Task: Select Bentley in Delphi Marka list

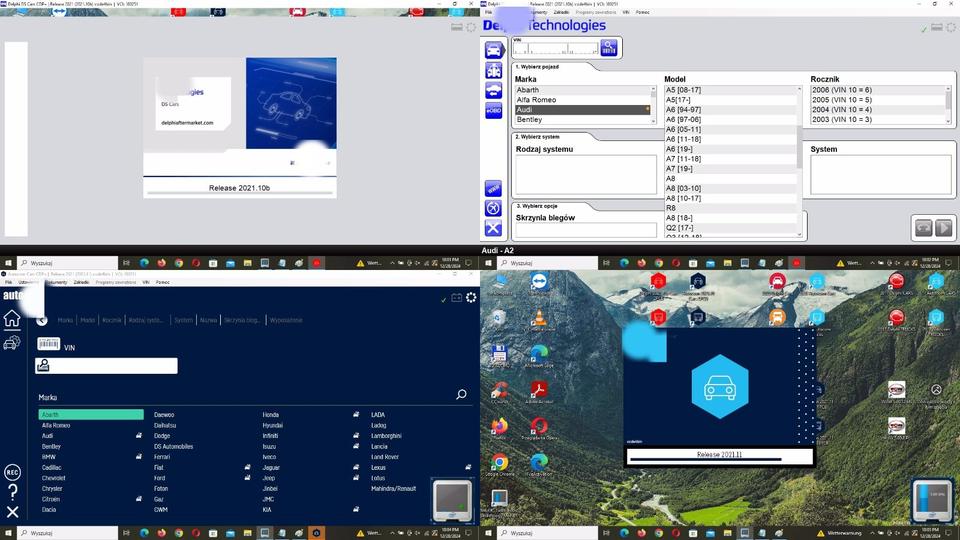Action: click(582, 119)
